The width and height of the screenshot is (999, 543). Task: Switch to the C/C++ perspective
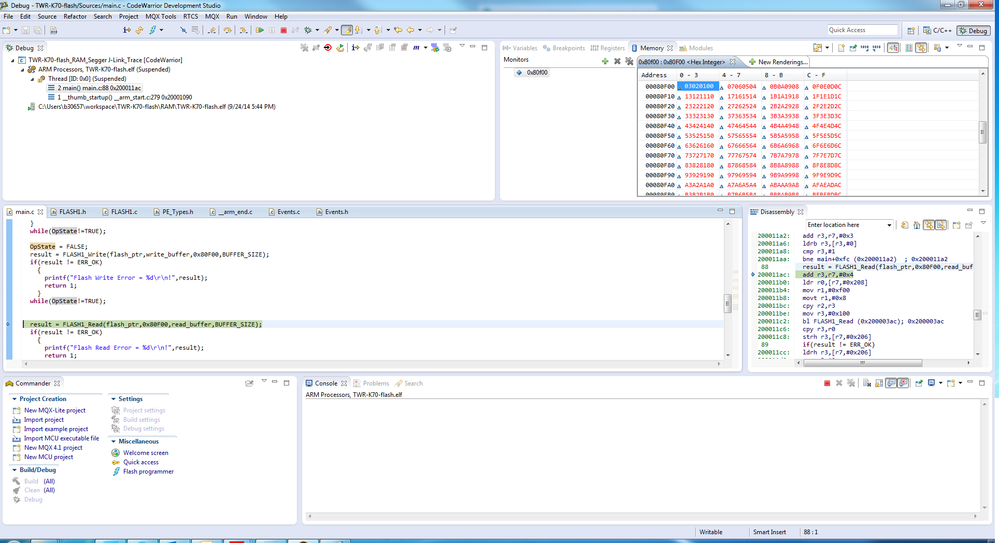tap(937, 31)
